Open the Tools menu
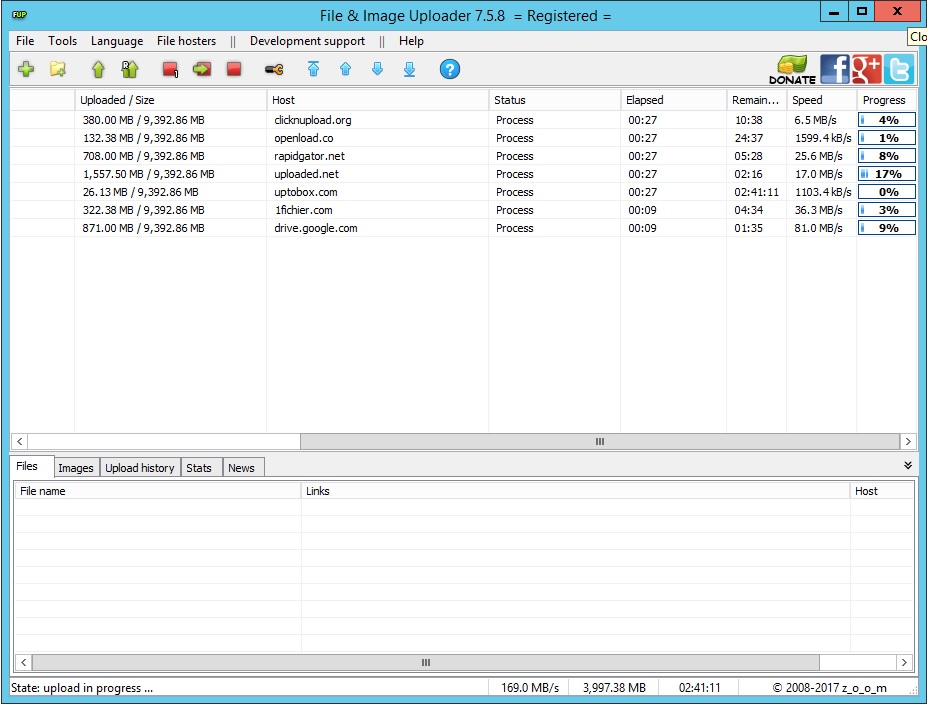This screenshot has width=927, height=704. (x=63, y=41)
